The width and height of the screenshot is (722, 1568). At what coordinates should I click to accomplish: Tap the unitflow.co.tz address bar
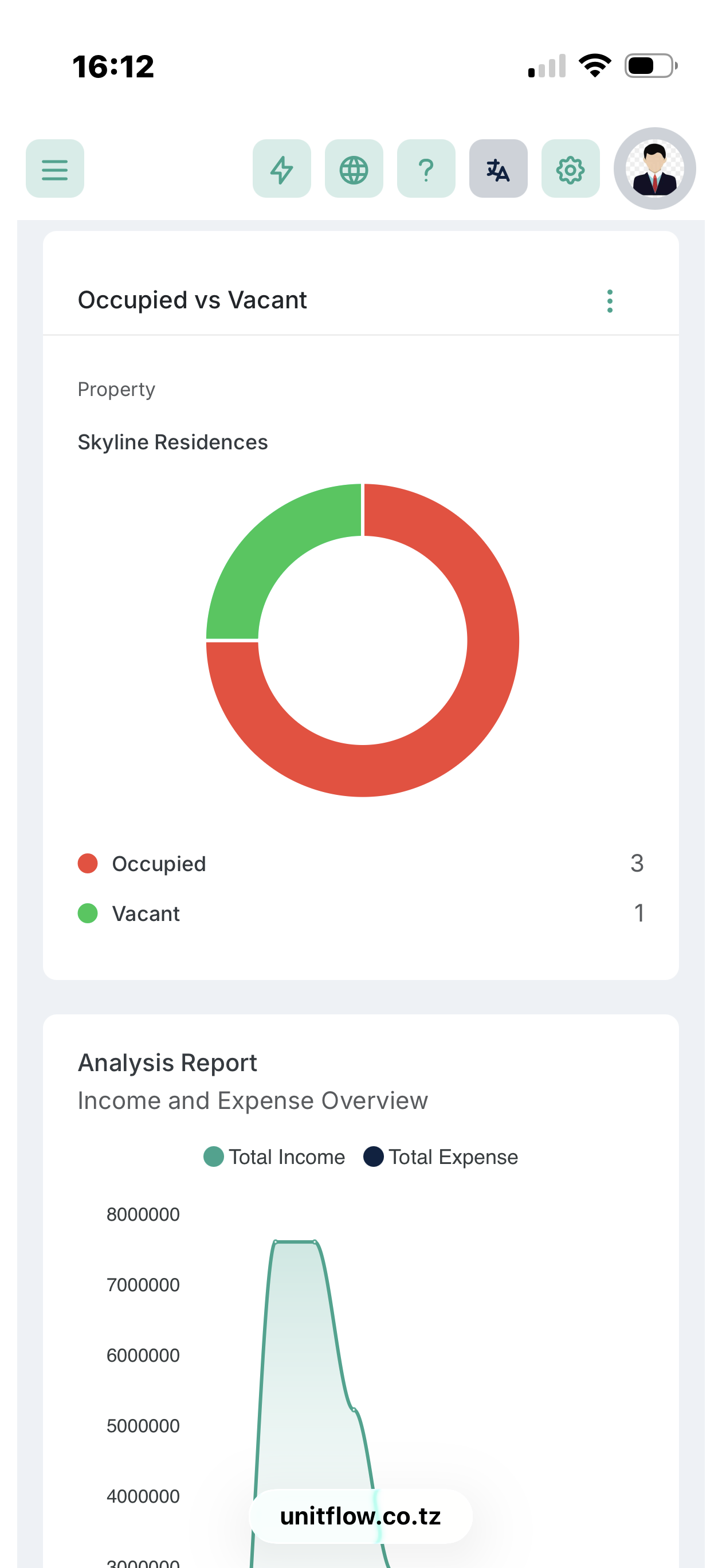coord(360,1516)
